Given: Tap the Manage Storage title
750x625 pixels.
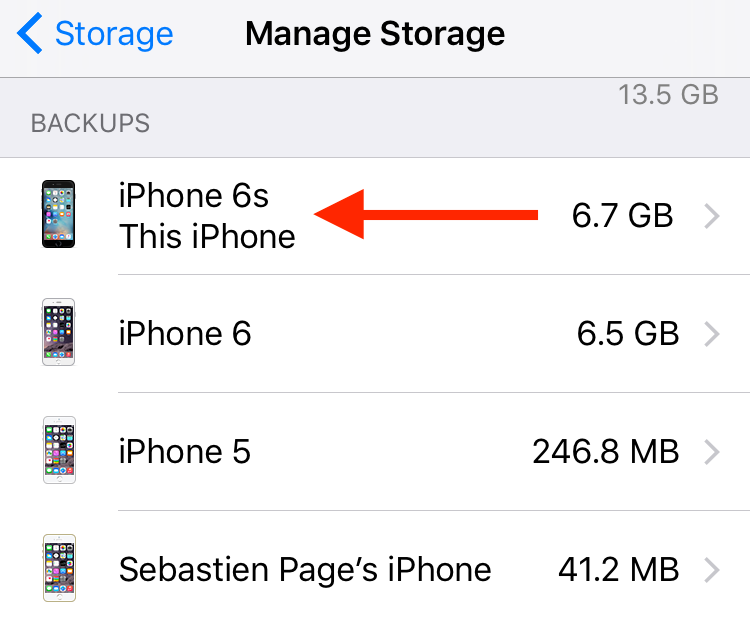Looking at the screenshot, I should (x=375, y=34).
